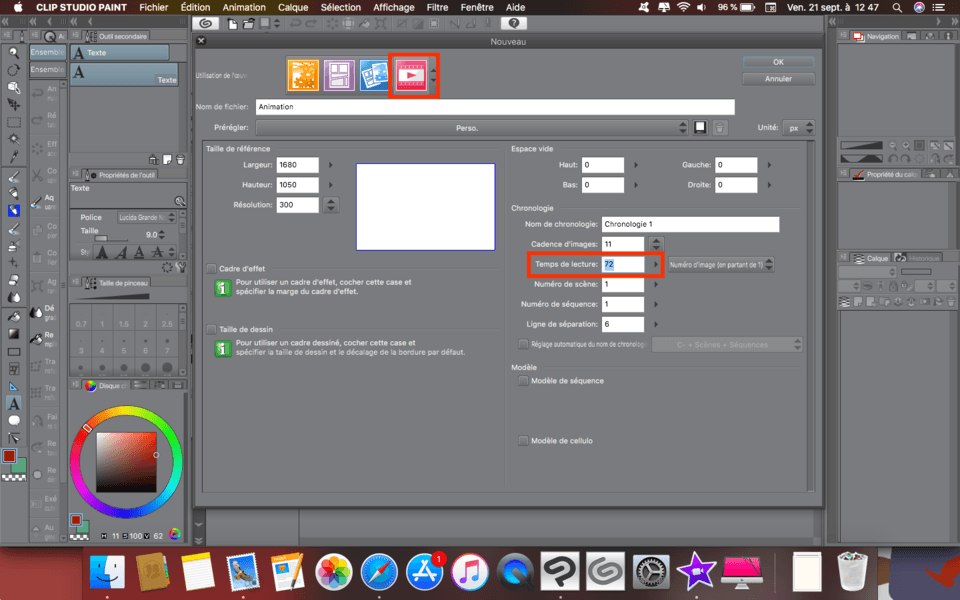The width and height of the screenshot is (960, 600).
Task: Pick the purple Comic work type icon
Action: (x=339, y=76)
